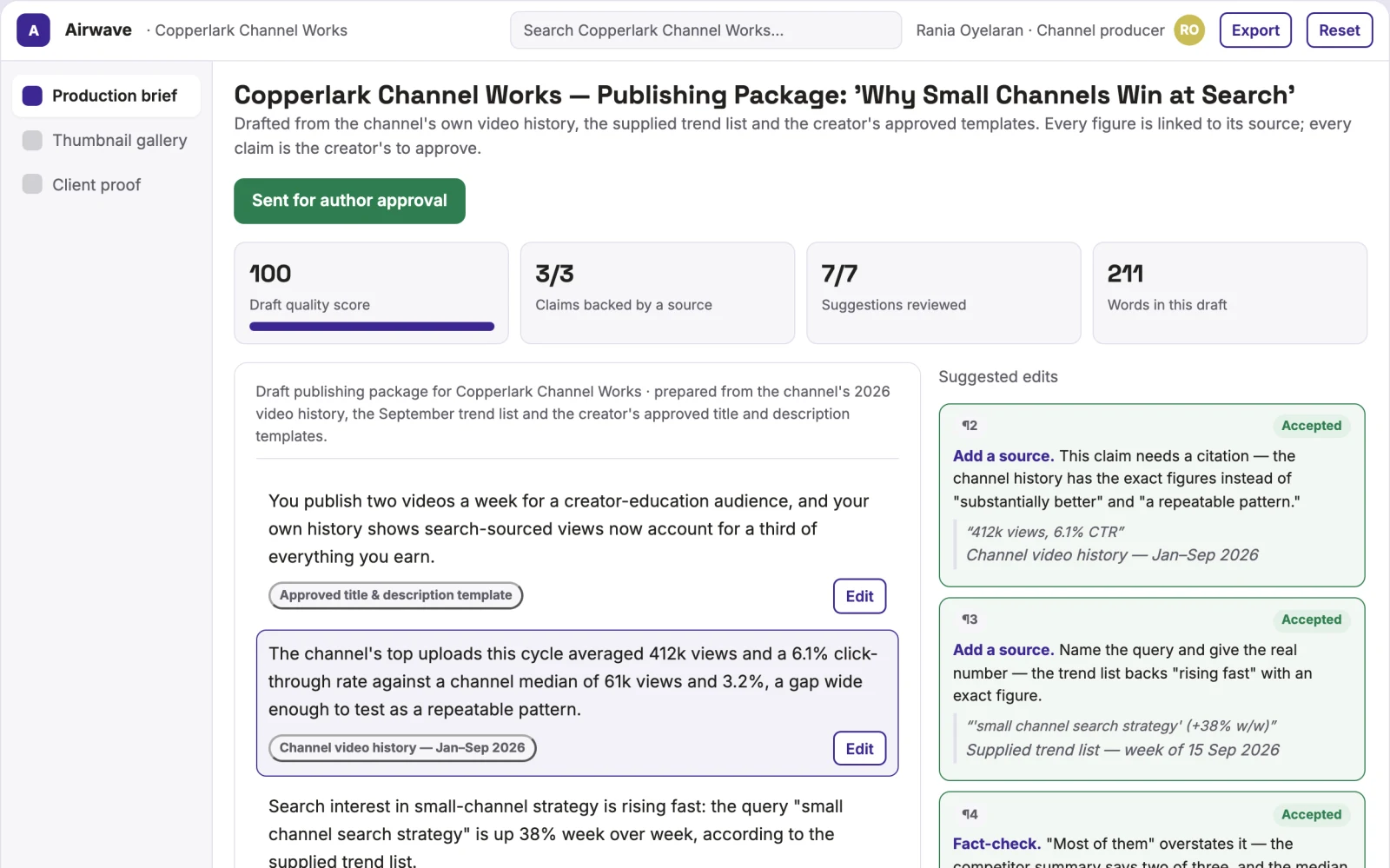The height and width of the screenshot is (868, 1390).
Task: Switch to Thumbnail gallery
Action: pos(106,140)
